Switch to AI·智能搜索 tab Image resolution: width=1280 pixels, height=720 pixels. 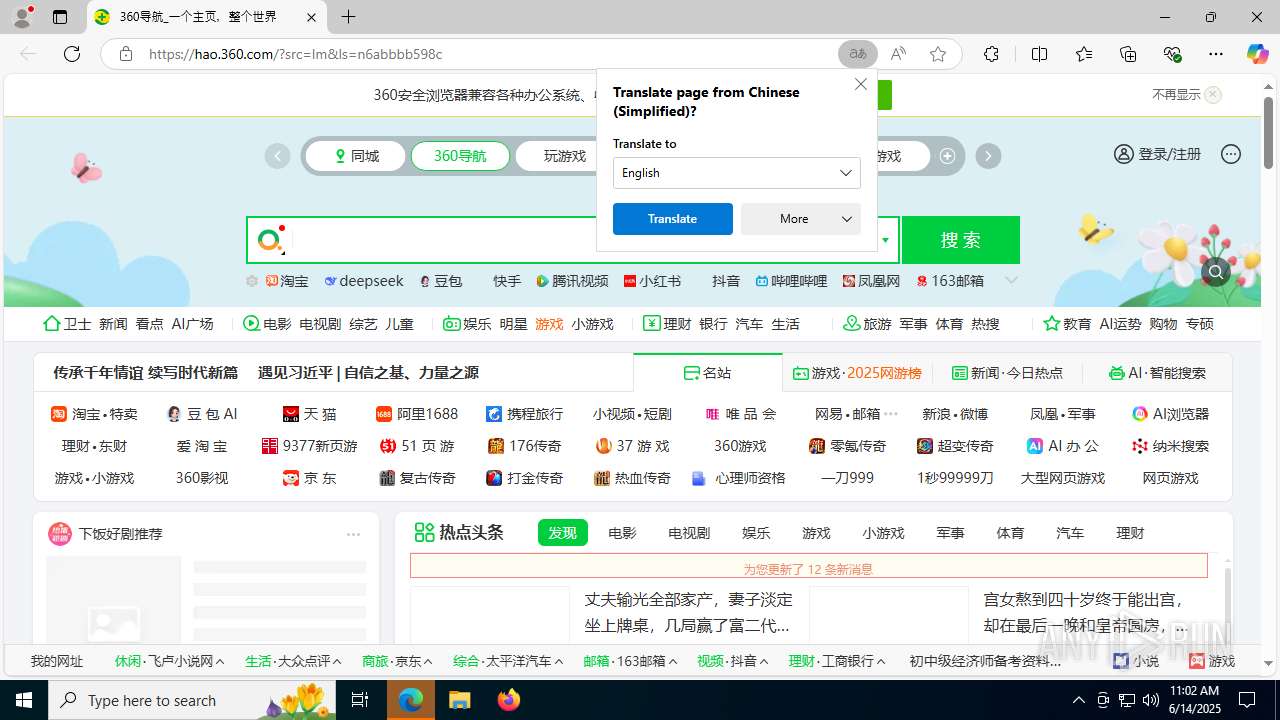[1157, 373]
